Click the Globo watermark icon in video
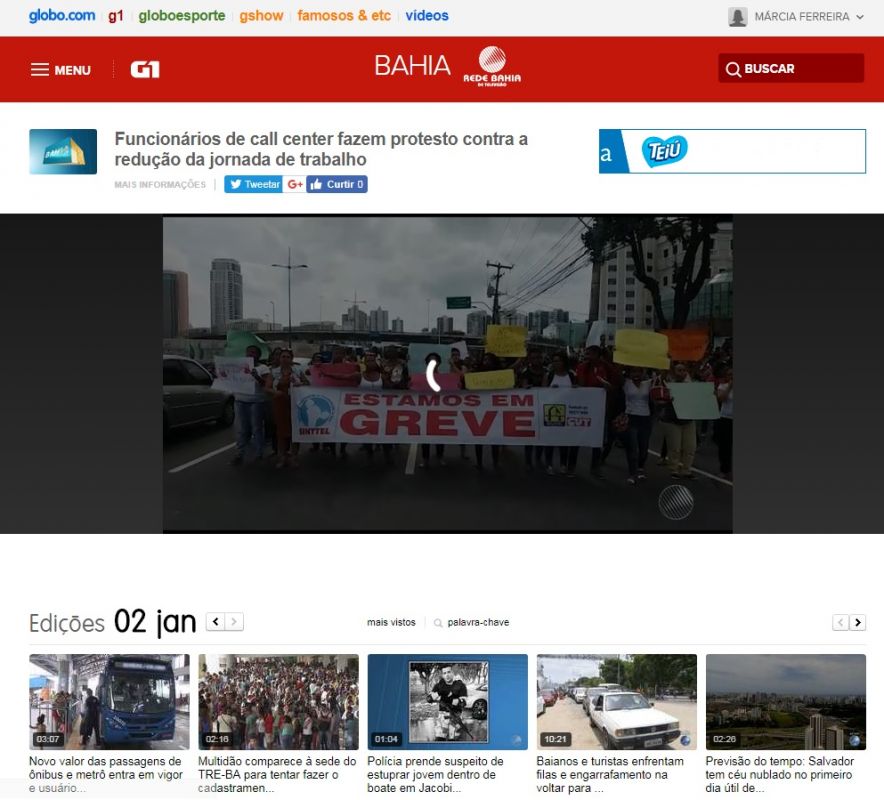884x800 pixels. click(676, 501)
